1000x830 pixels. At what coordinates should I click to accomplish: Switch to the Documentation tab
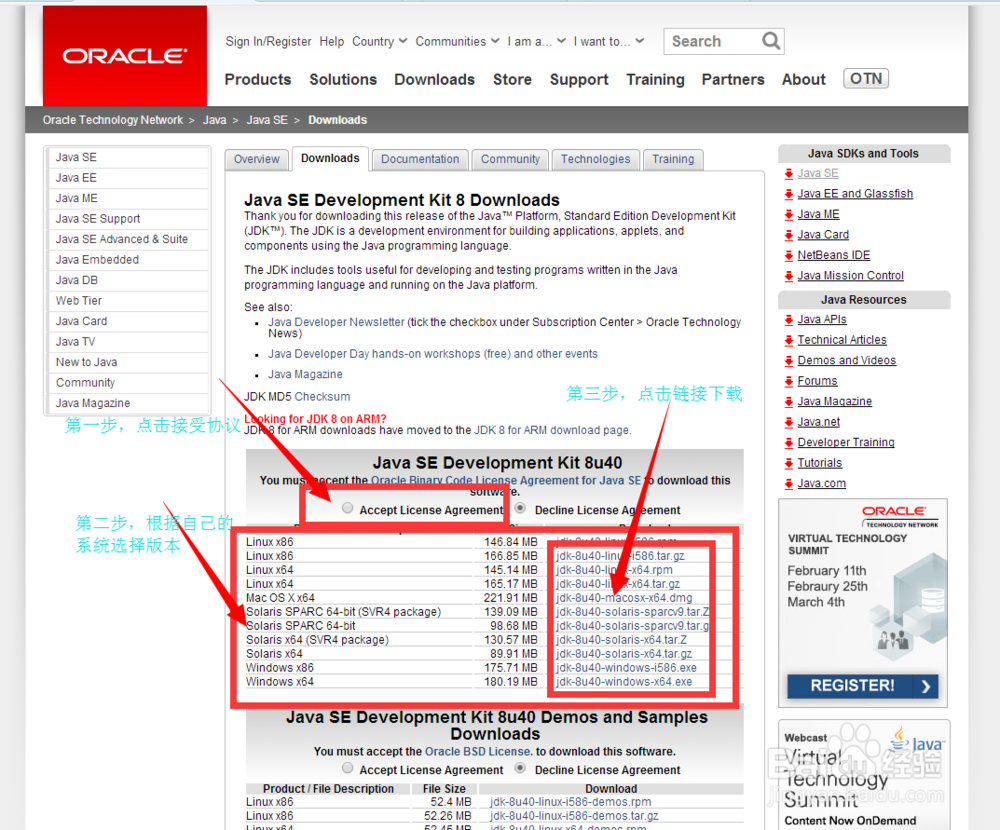click(x=420, y=159)
